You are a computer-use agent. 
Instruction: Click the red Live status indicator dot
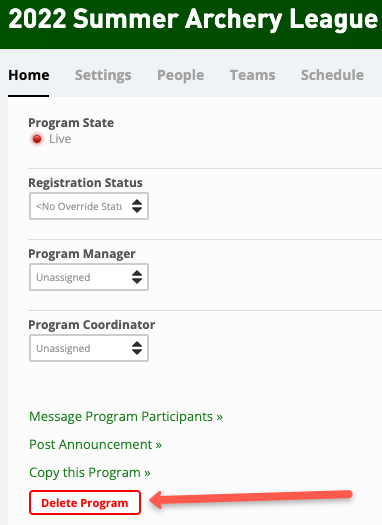click(x=37, y=139)
